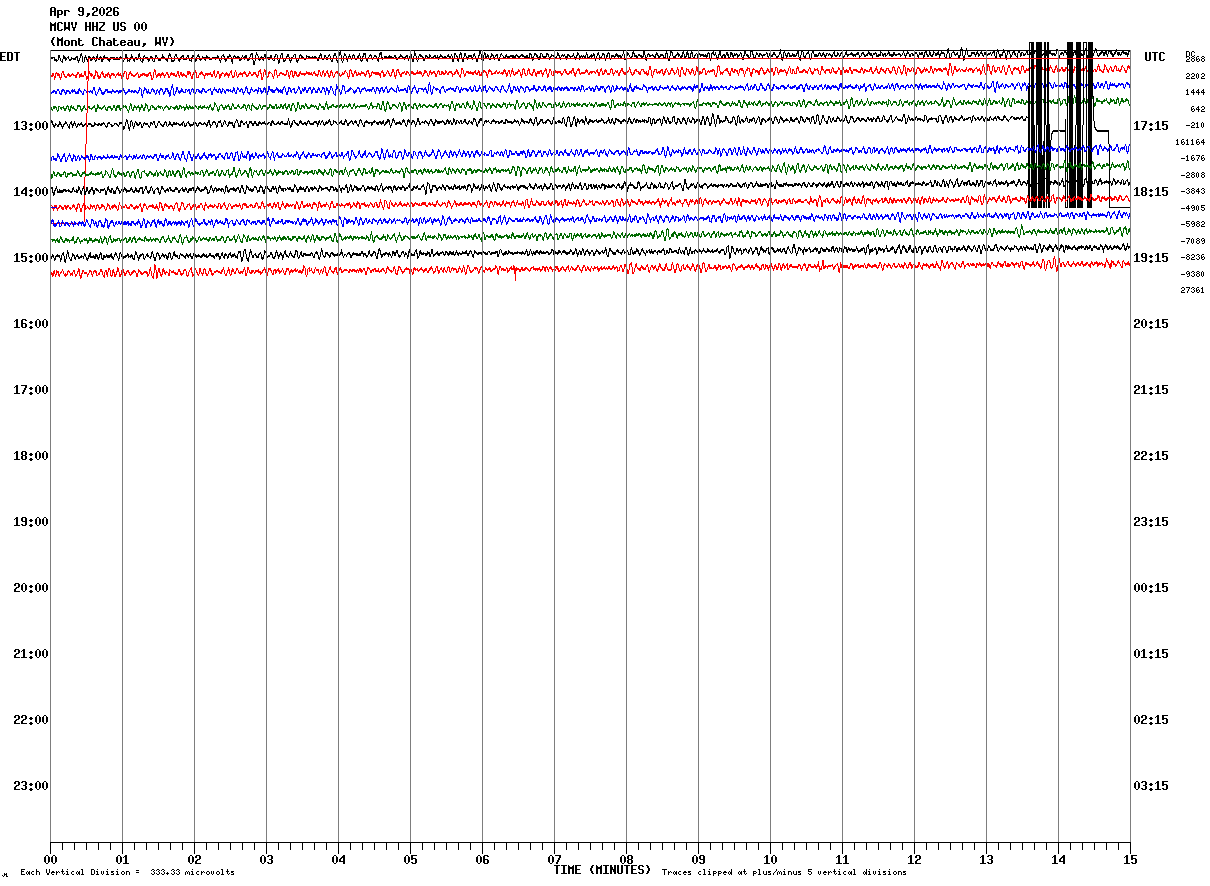
Task: Click the "14:00" EDT time label
Action: pos(31,192)
